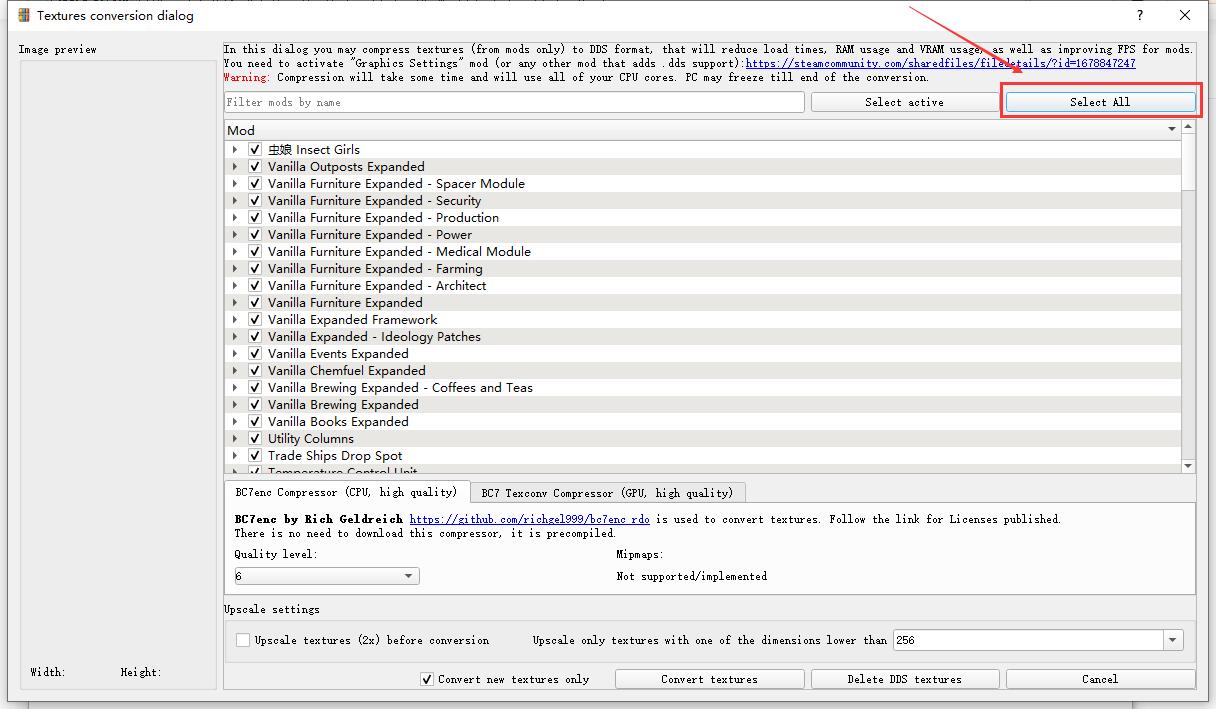Toggle Vanilla Brewing Expanded - Coffees and Teas checkbox
The height and width of the screenshot is (709, 1216).
[255, 388]
